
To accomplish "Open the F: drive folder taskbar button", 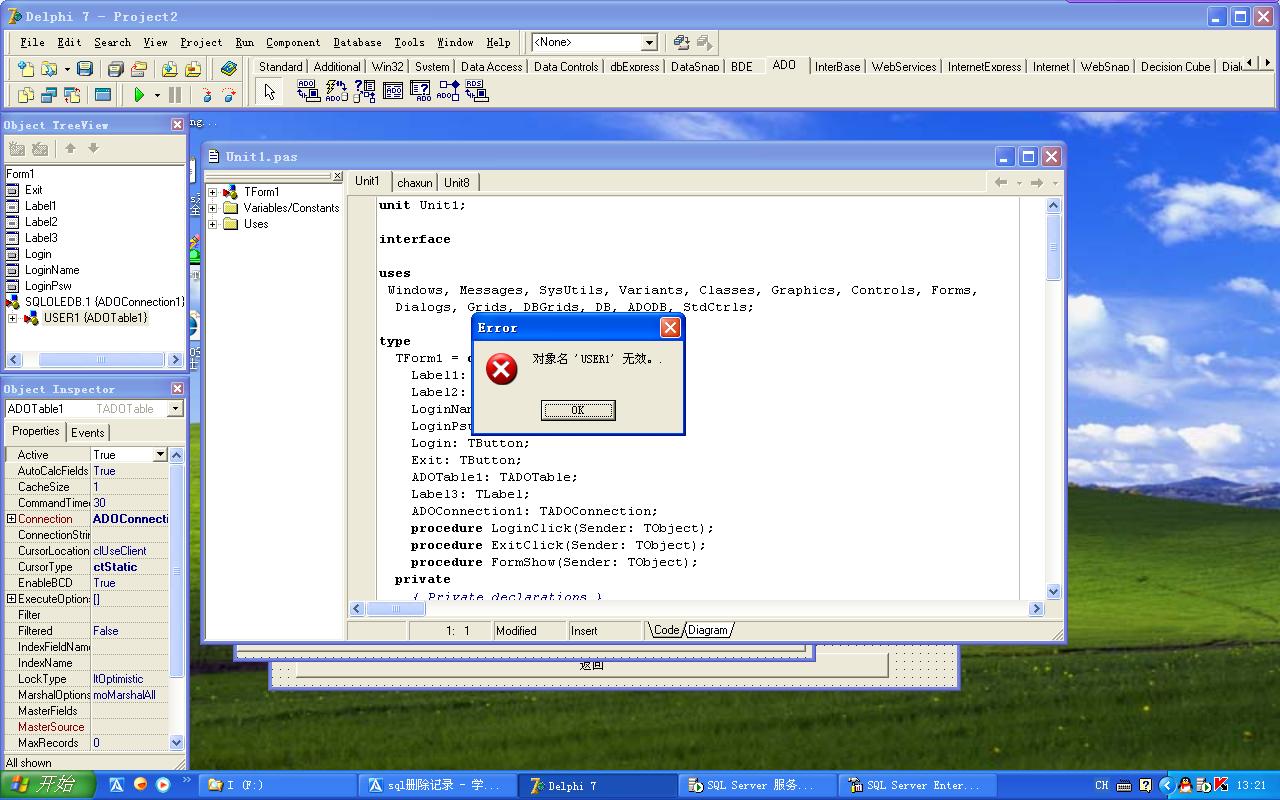I will click(x=279, y=785).
